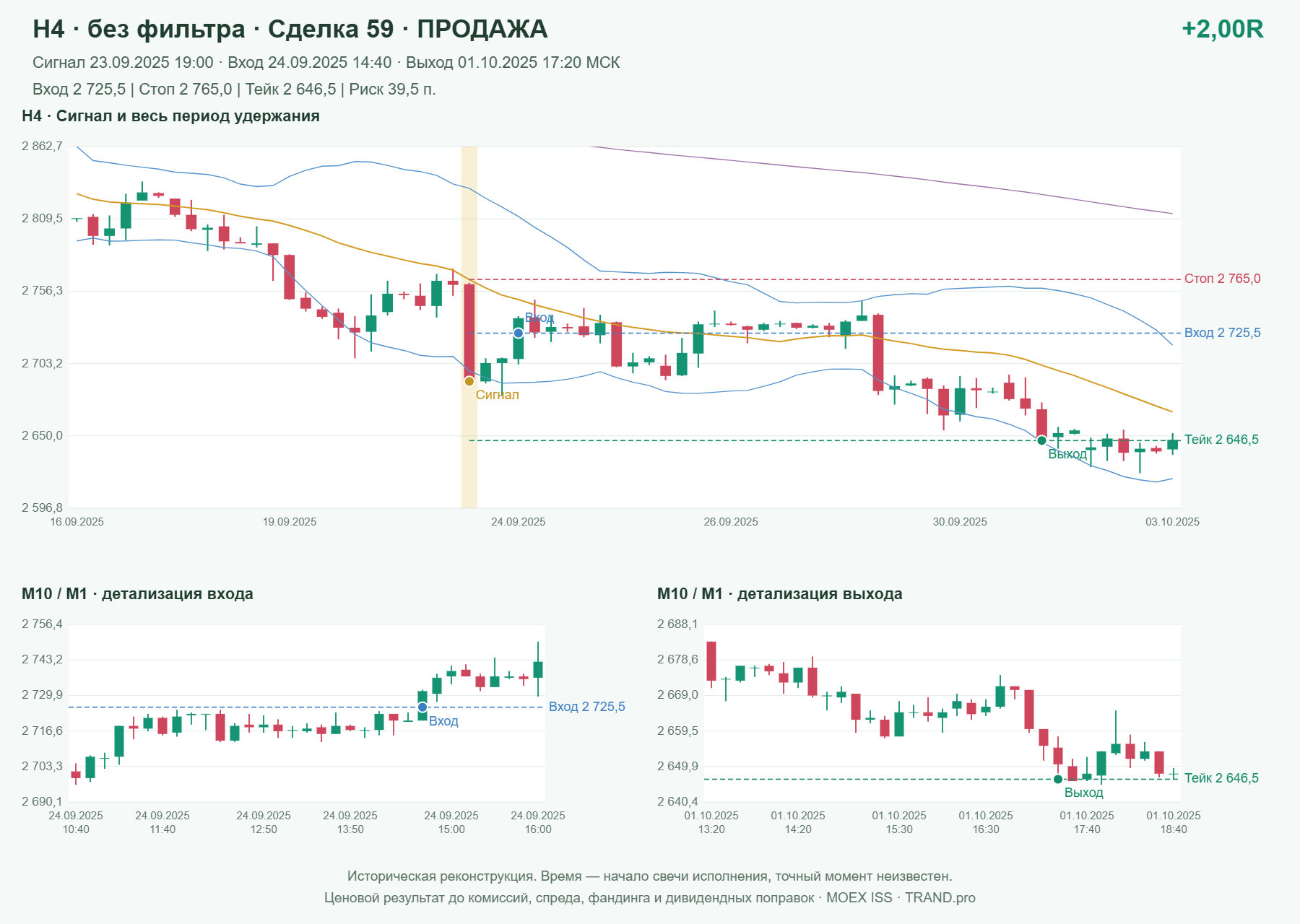Click the 'Вход 2 725,5' label right of the H4 chart
The width and height of the screenshot is (1300, 924).
click(x=1222, y=333)
